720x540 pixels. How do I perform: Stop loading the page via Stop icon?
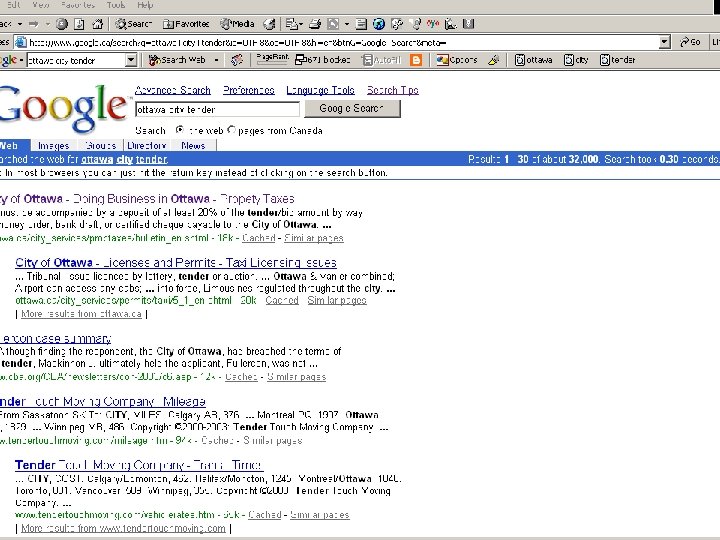pos(62,24)
